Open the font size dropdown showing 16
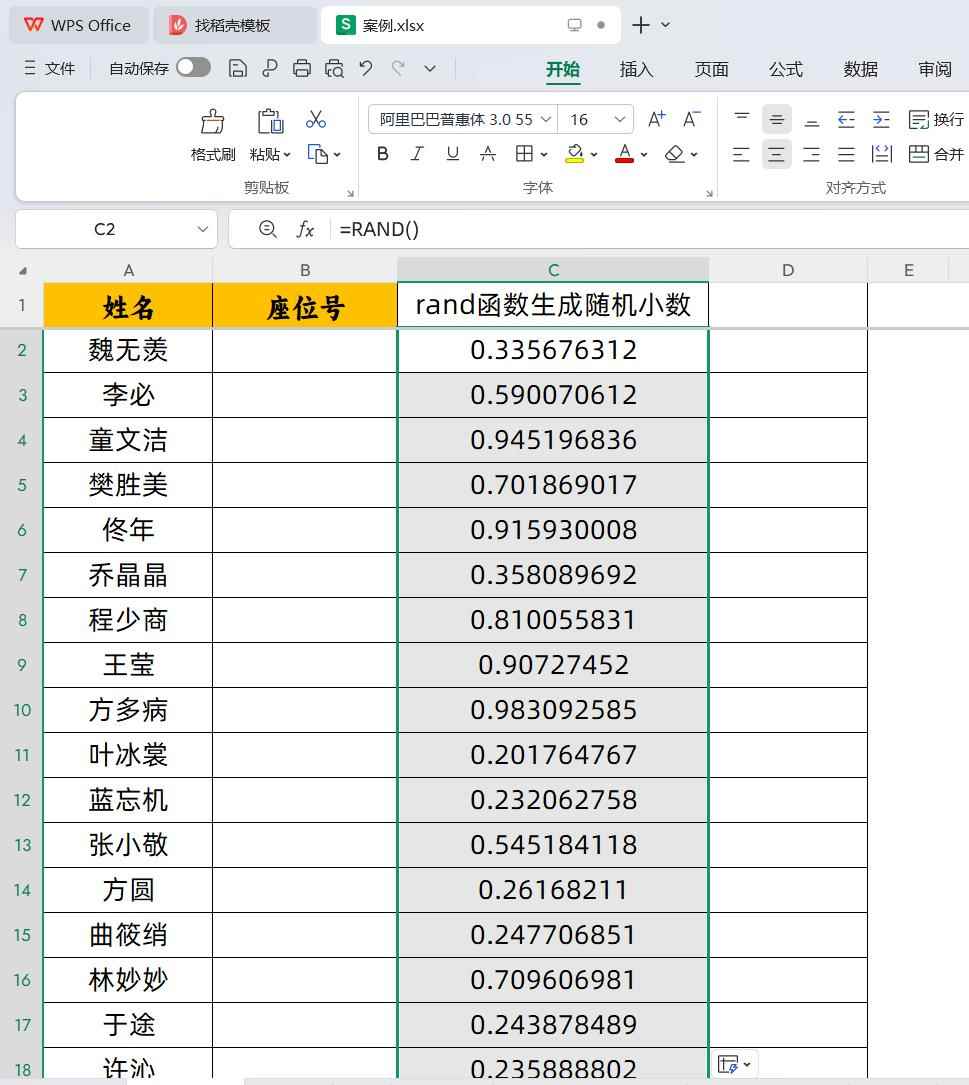Viewport: 969px width, 1085px height. point(619,119)
